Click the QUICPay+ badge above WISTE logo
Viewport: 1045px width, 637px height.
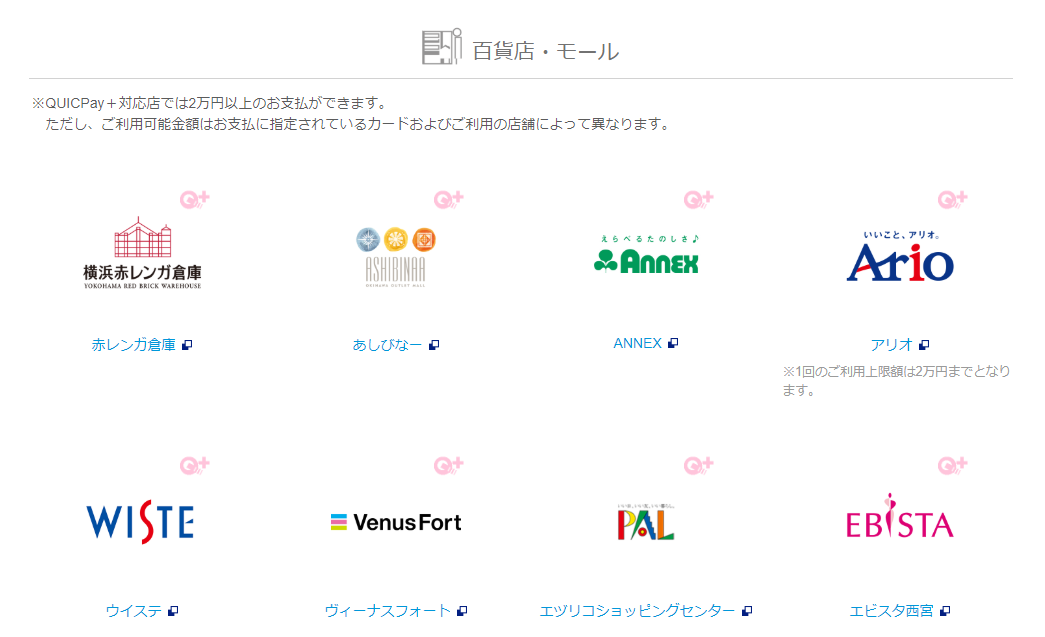[194, 466]
